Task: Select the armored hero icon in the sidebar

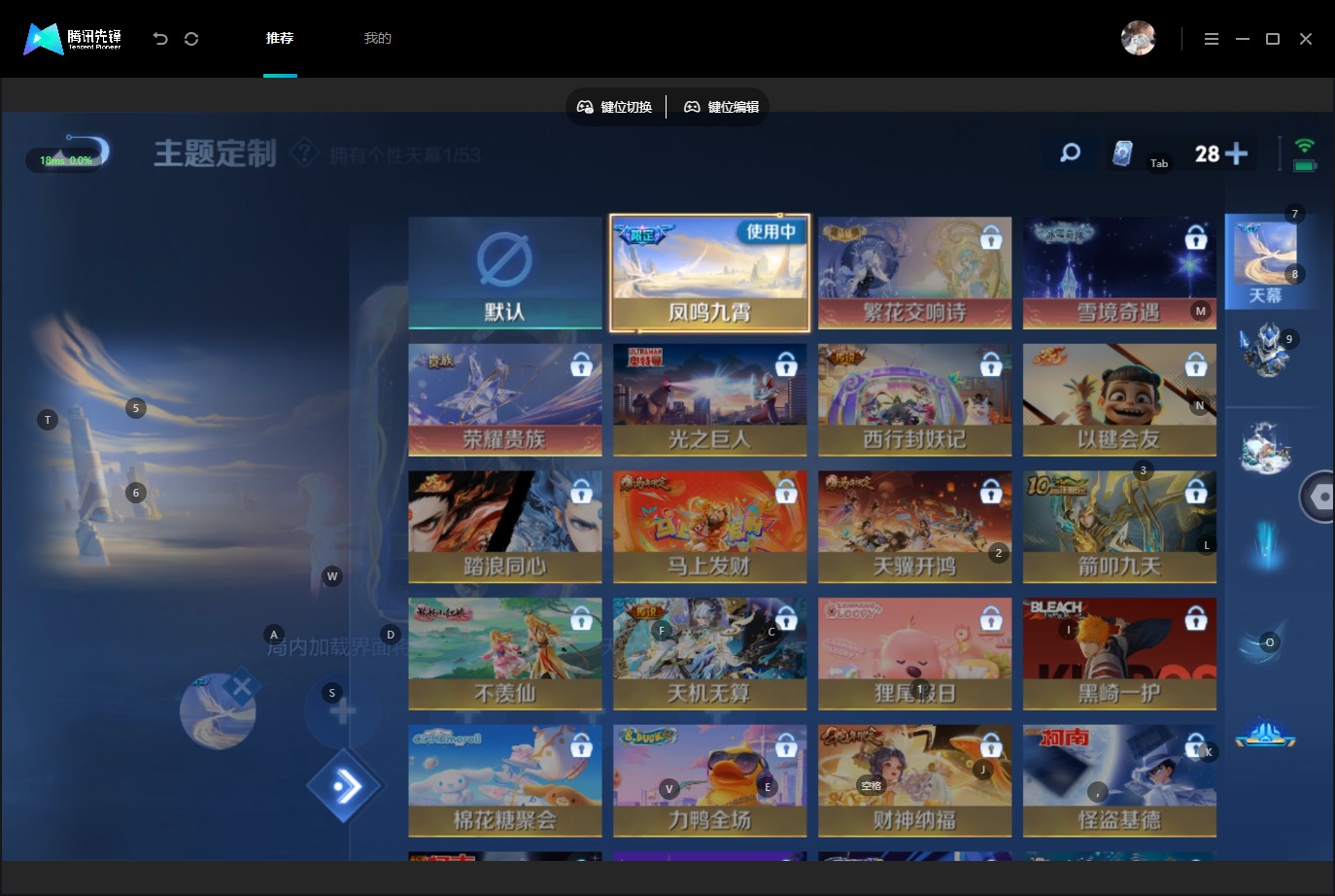Action: click(x=1265, y=350)
